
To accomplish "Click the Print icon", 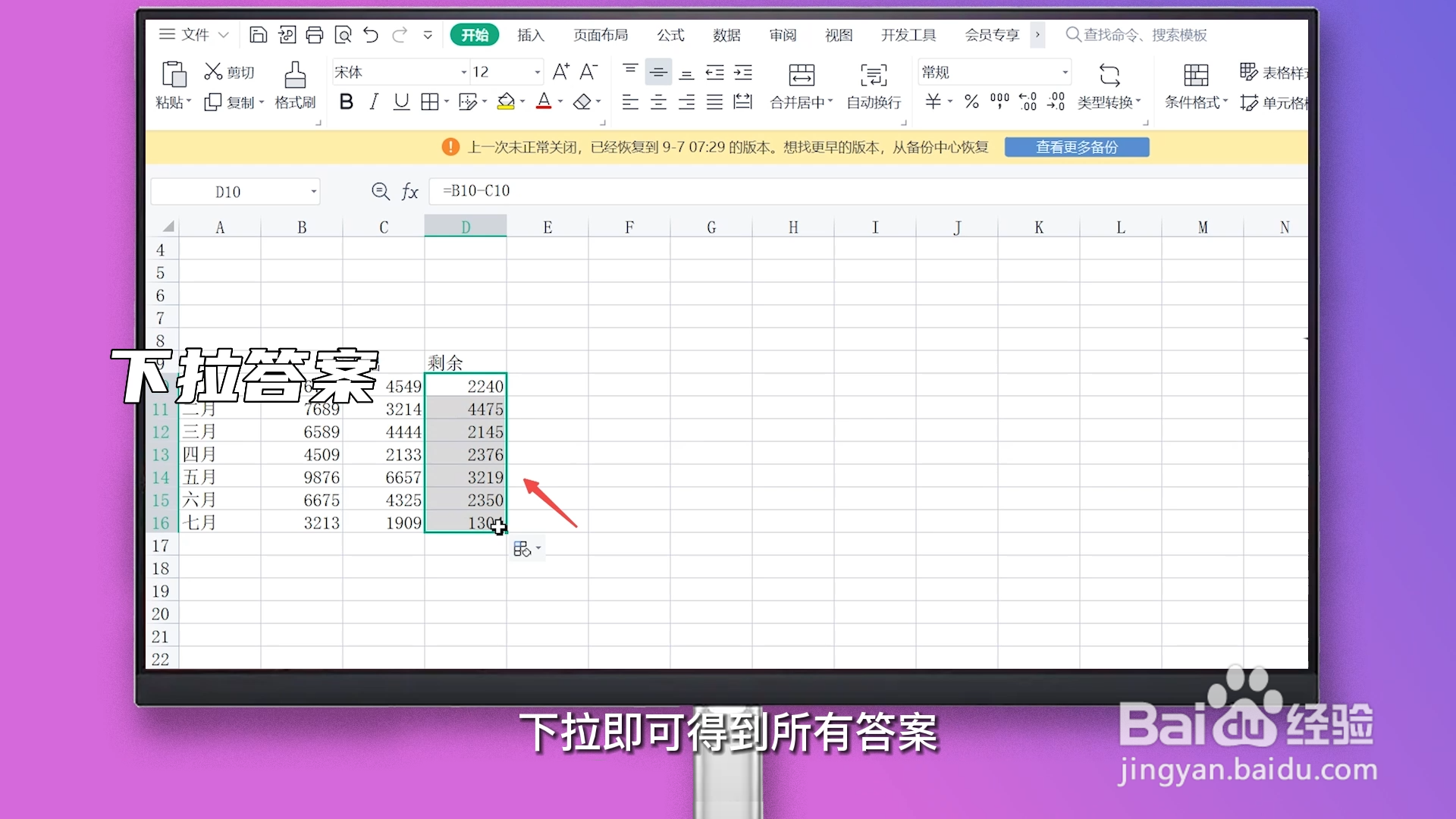I will (315, 35).
